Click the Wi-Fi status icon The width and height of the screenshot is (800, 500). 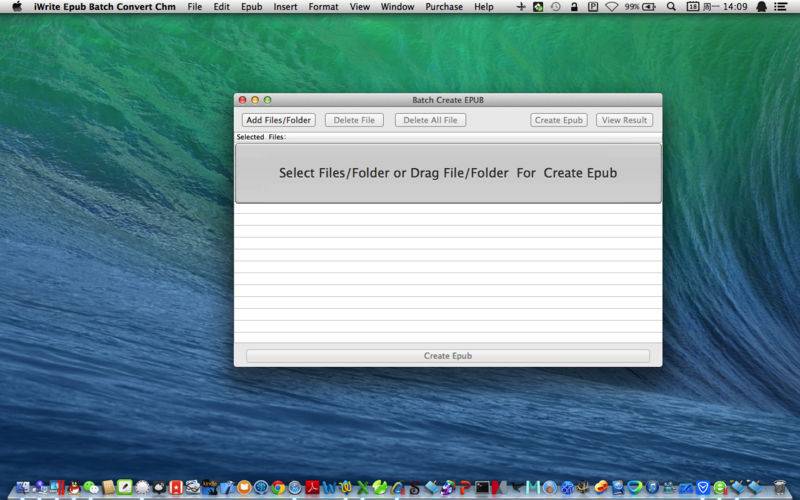[x=612, y=7]
